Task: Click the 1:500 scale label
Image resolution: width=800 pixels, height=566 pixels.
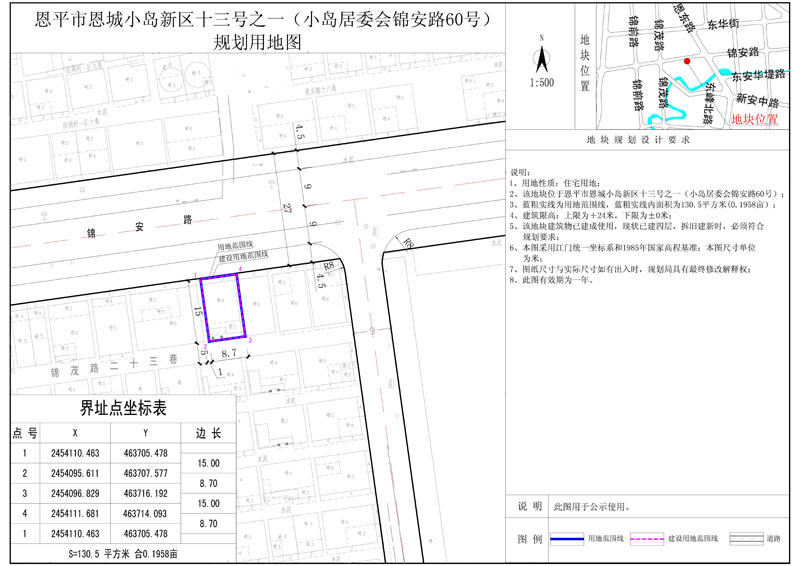Action: (x=541, y=83)
